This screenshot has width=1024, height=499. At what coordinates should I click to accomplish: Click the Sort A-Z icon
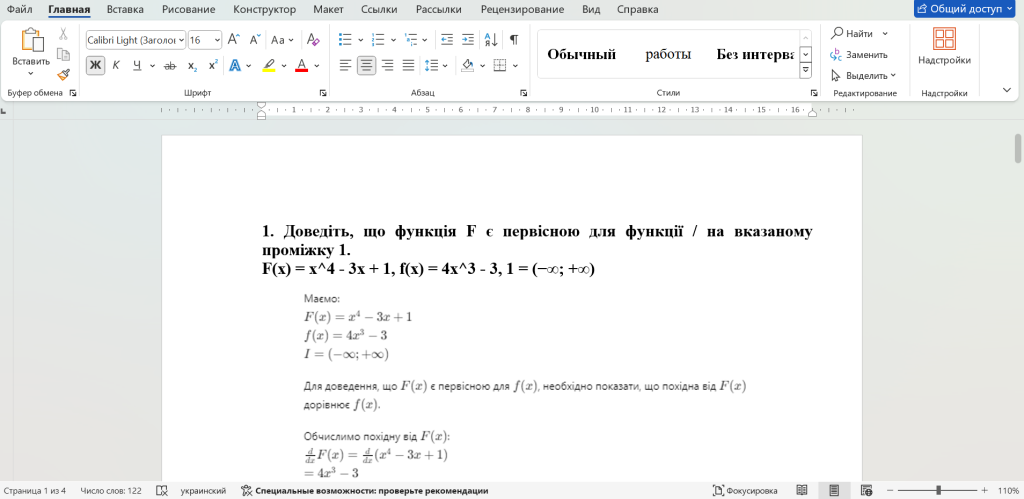point(490,40)
